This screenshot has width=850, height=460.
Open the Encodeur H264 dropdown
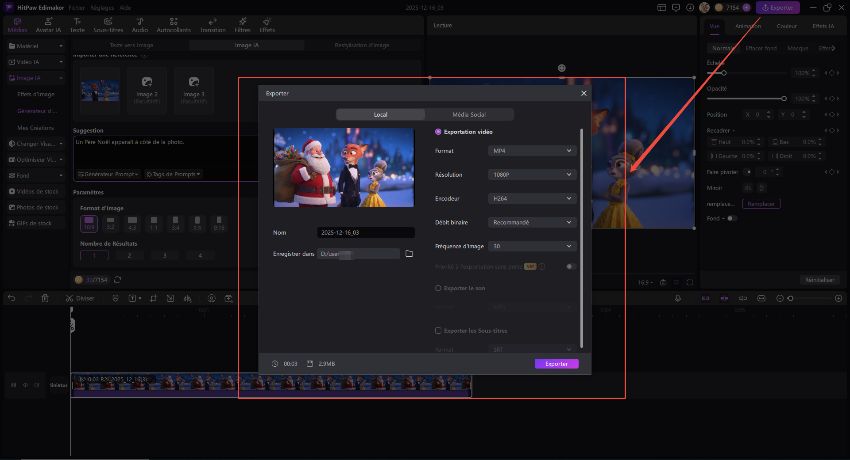pos(532,198)
